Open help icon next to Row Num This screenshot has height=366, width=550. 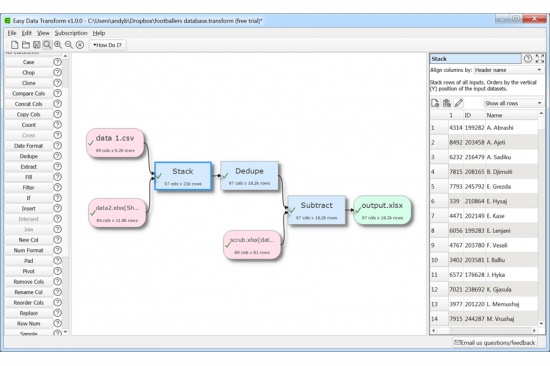coord(58,323)
